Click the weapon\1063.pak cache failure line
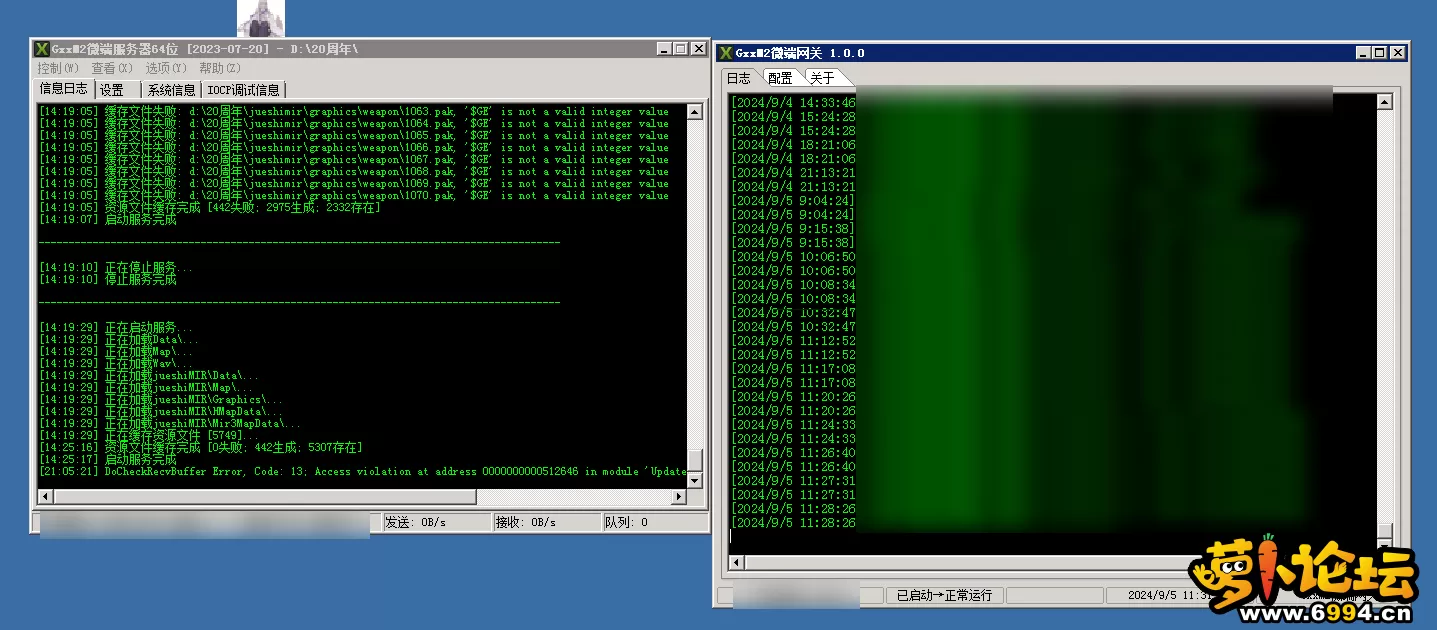The width and height of the screenshot is (1437, 630). [x=354, y=112]
